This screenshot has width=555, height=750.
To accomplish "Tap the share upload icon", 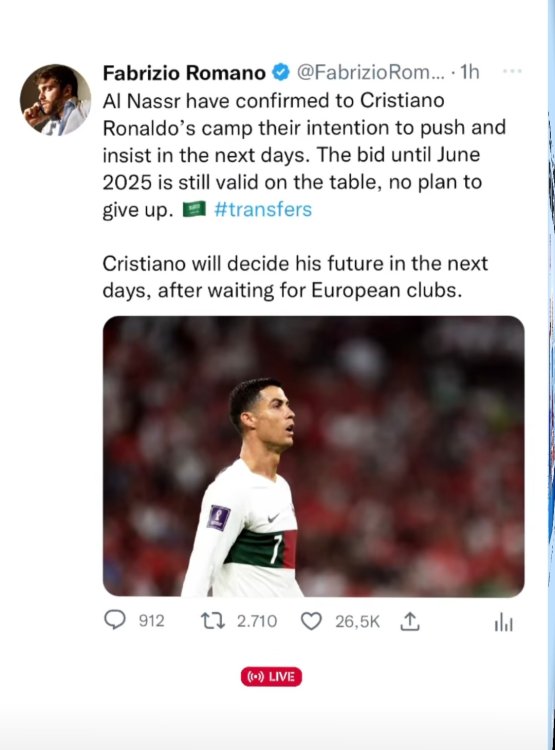I will click(x=410, y=621).
